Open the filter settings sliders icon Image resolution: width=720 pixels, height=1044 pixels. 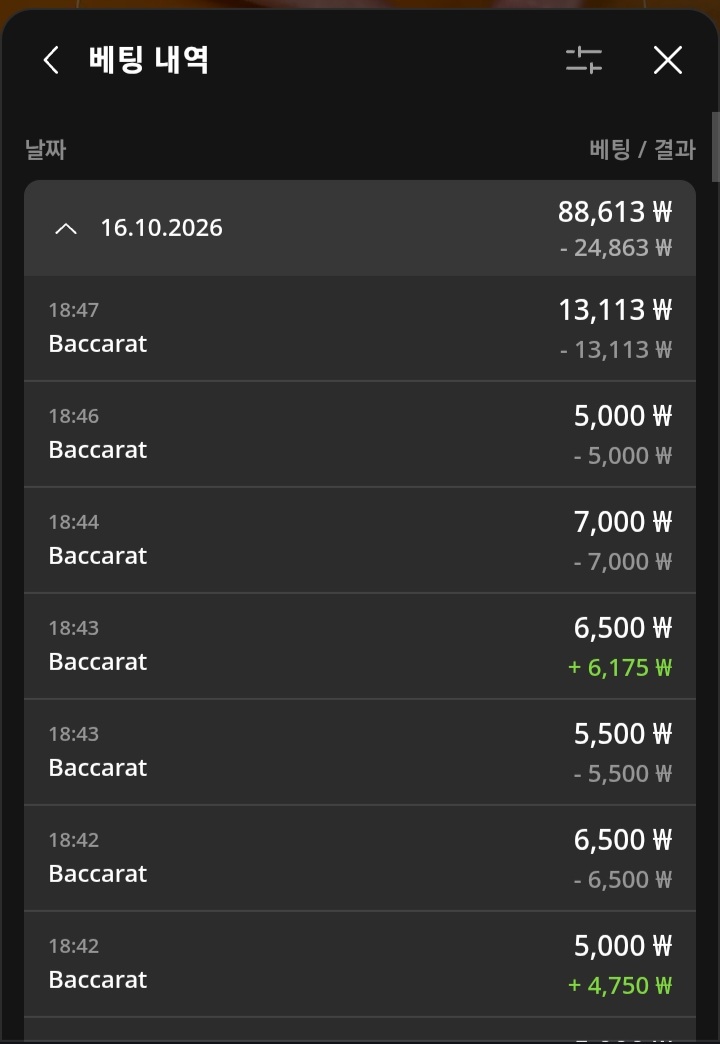click(x=584, y=60)
